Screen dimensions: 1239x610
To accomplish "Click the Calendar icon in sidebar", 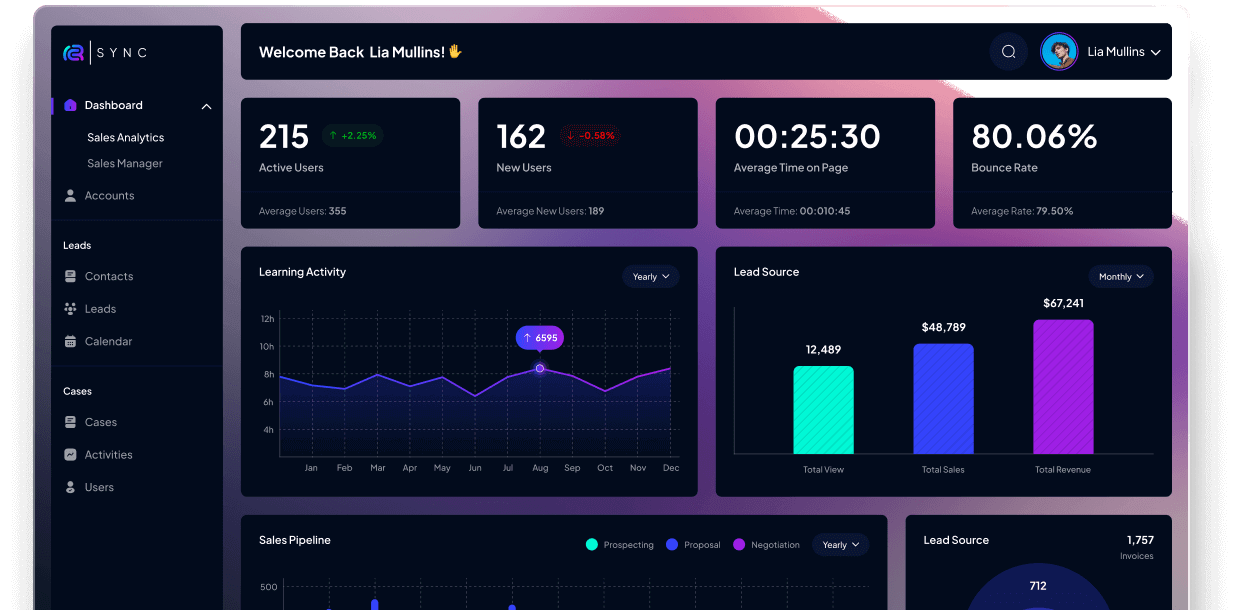I will (x=70, y=341).
